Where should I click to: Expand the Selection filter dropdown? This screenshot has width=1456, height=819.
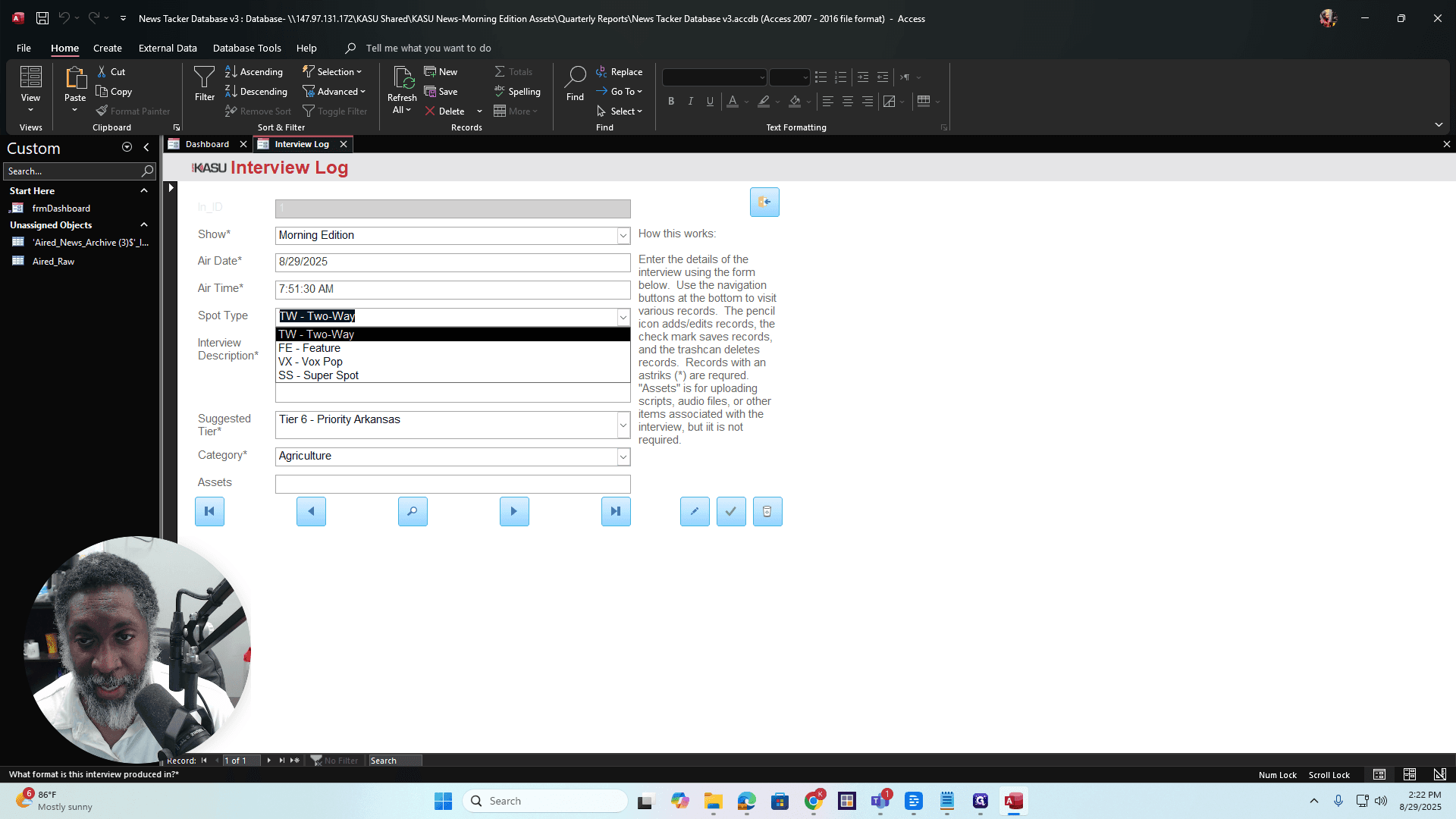coord(332,71)
